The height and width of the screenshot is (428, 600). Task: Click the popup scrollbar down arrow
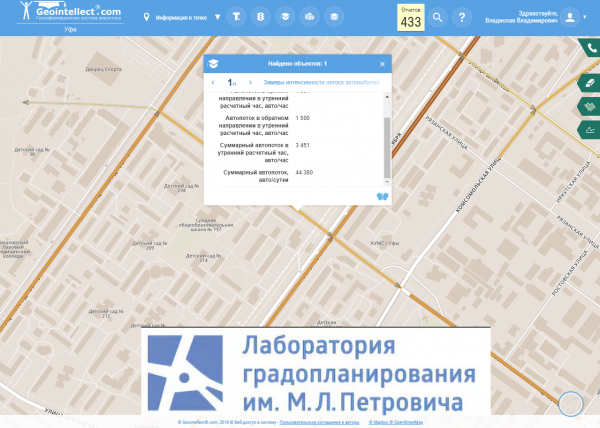(387, 182)
